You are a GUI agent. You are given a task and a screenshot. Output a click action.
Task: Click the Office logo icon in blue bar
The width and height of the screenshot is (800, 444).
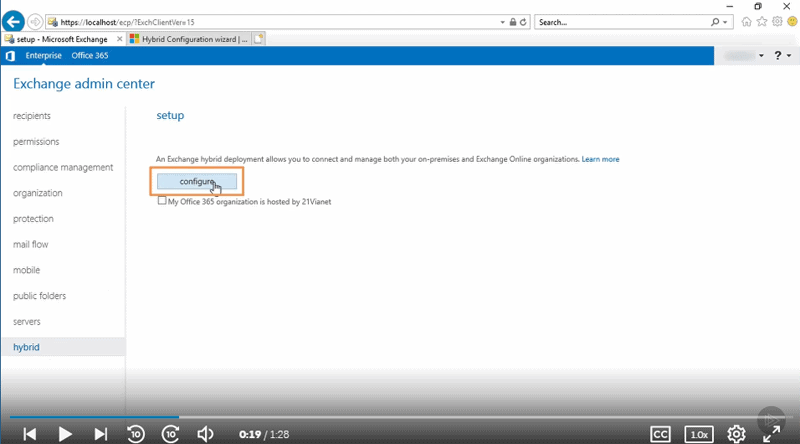pyautogui.click(x=10, y=56)
